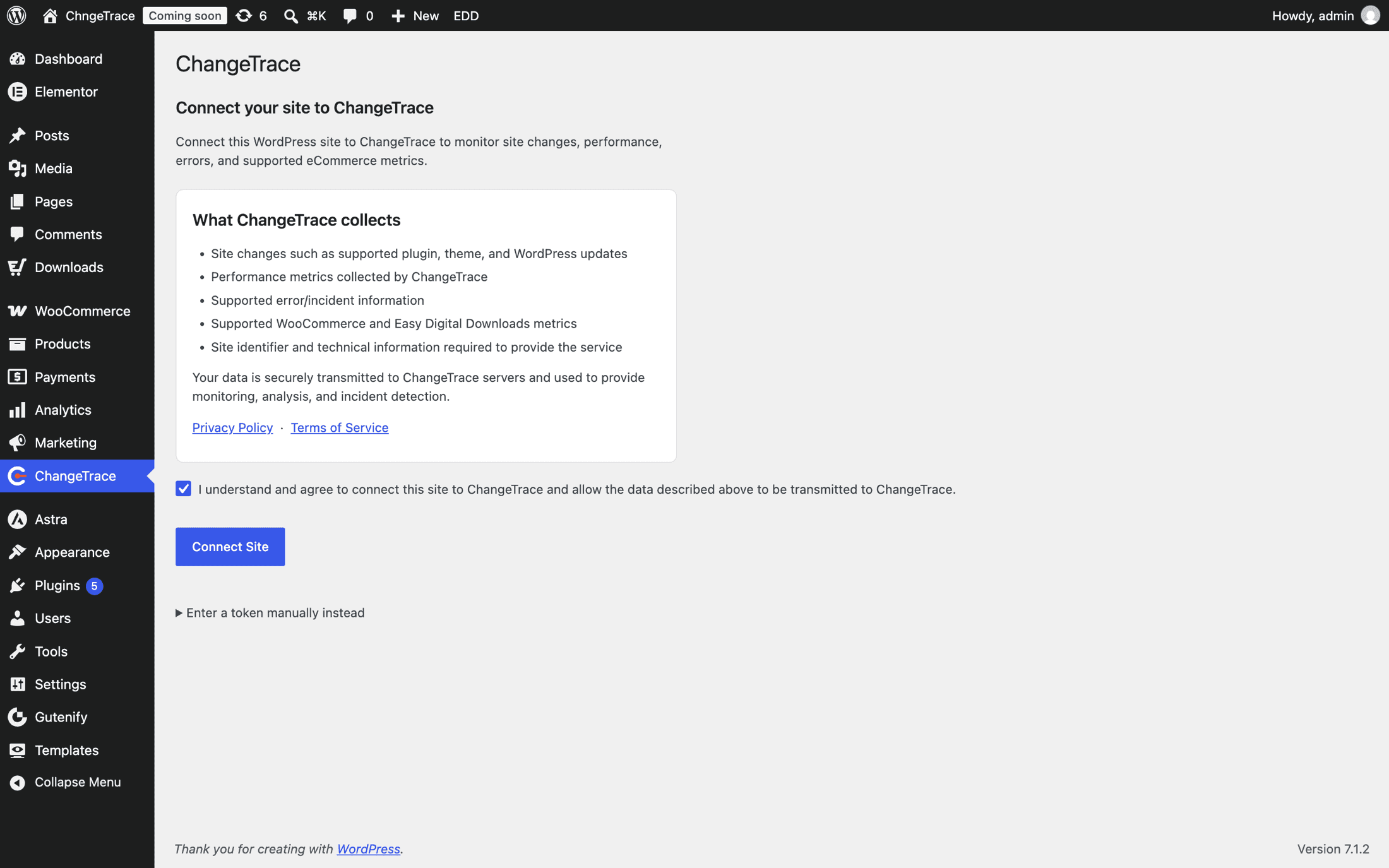The image size is (1389, 868).
Task: Click 'Connect your site to ChangeTrace' heading
Action: tap(304, 107)
